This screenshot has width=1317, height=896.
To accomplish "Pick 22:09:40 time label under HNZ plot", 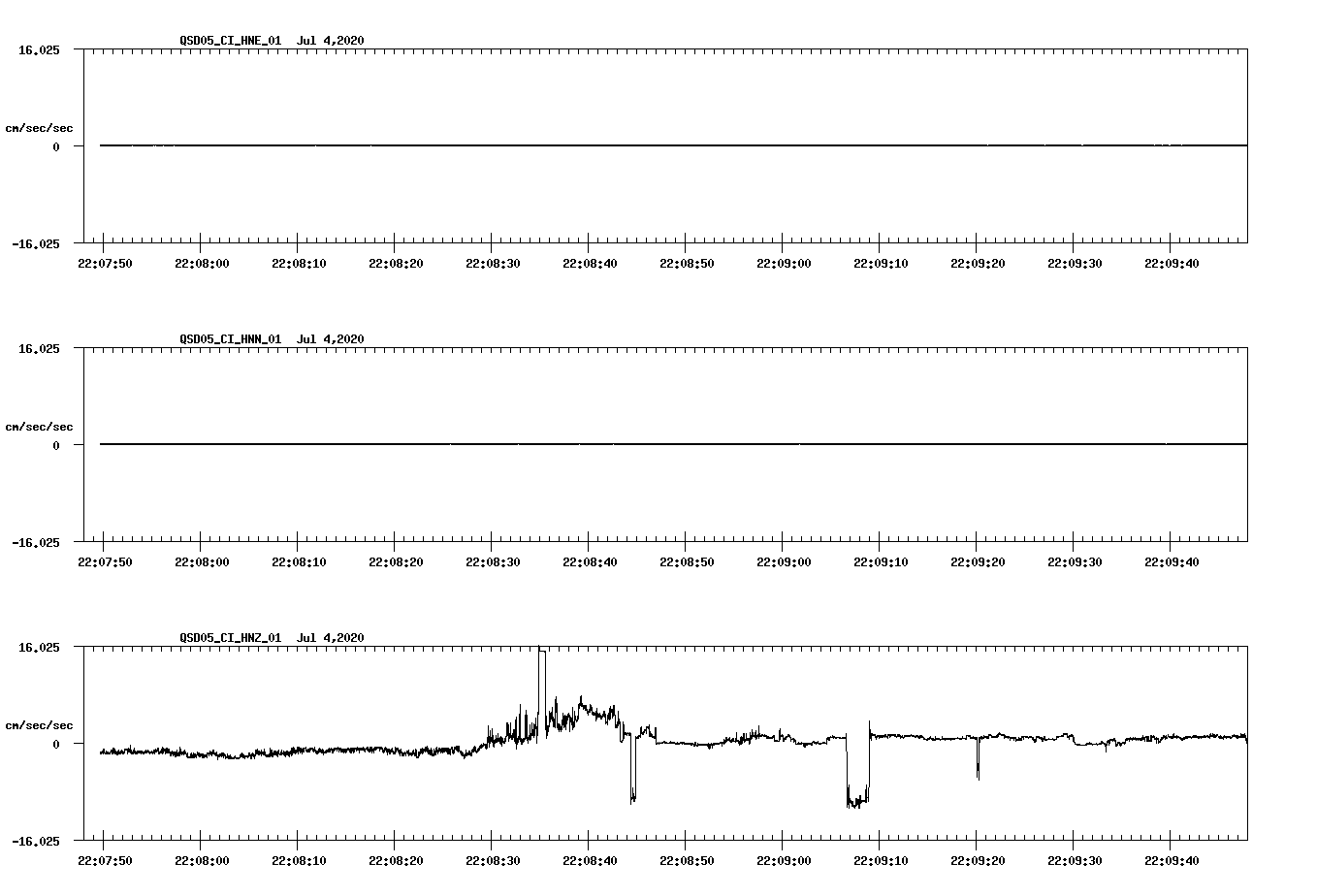I will (x=1172, y=860).
